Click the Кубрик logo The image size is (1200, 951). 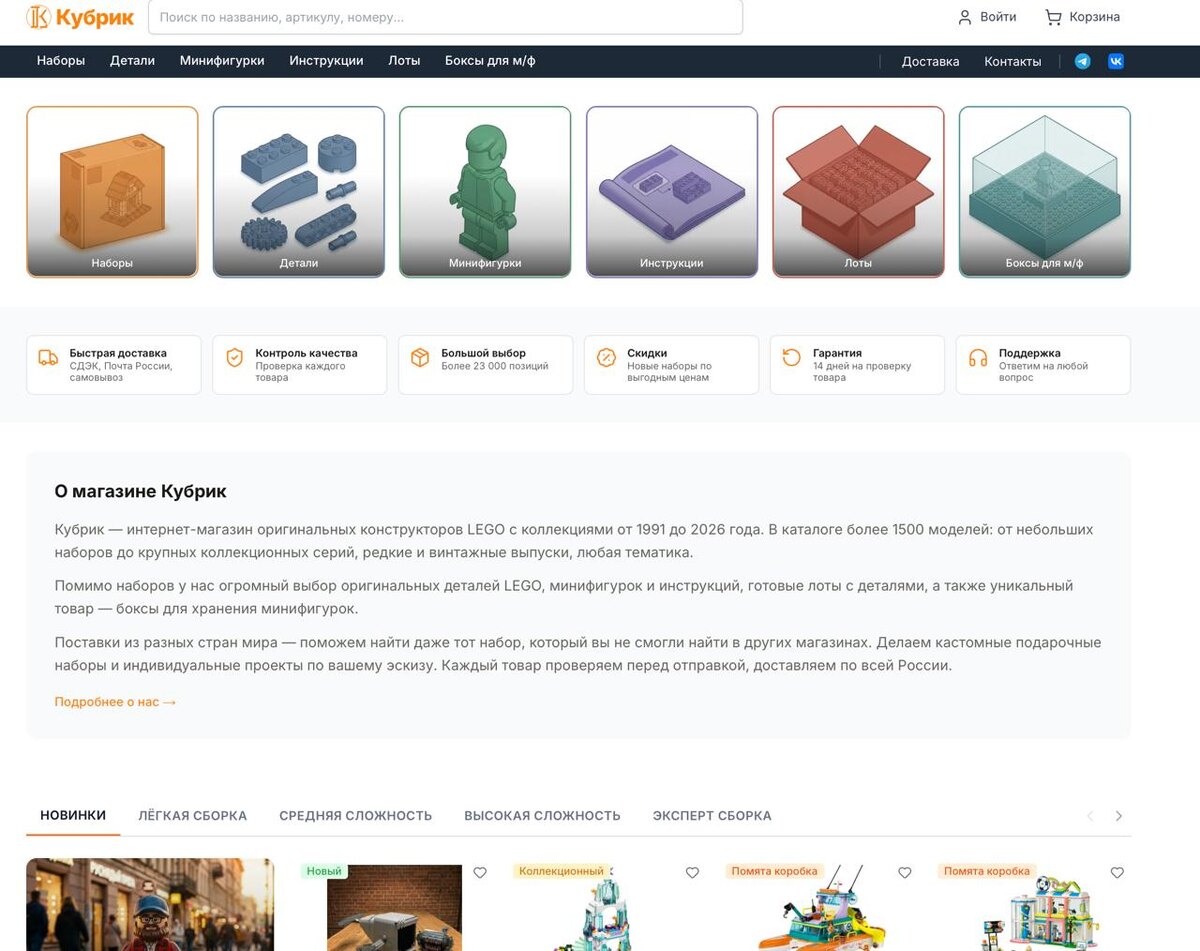[80, 17]
